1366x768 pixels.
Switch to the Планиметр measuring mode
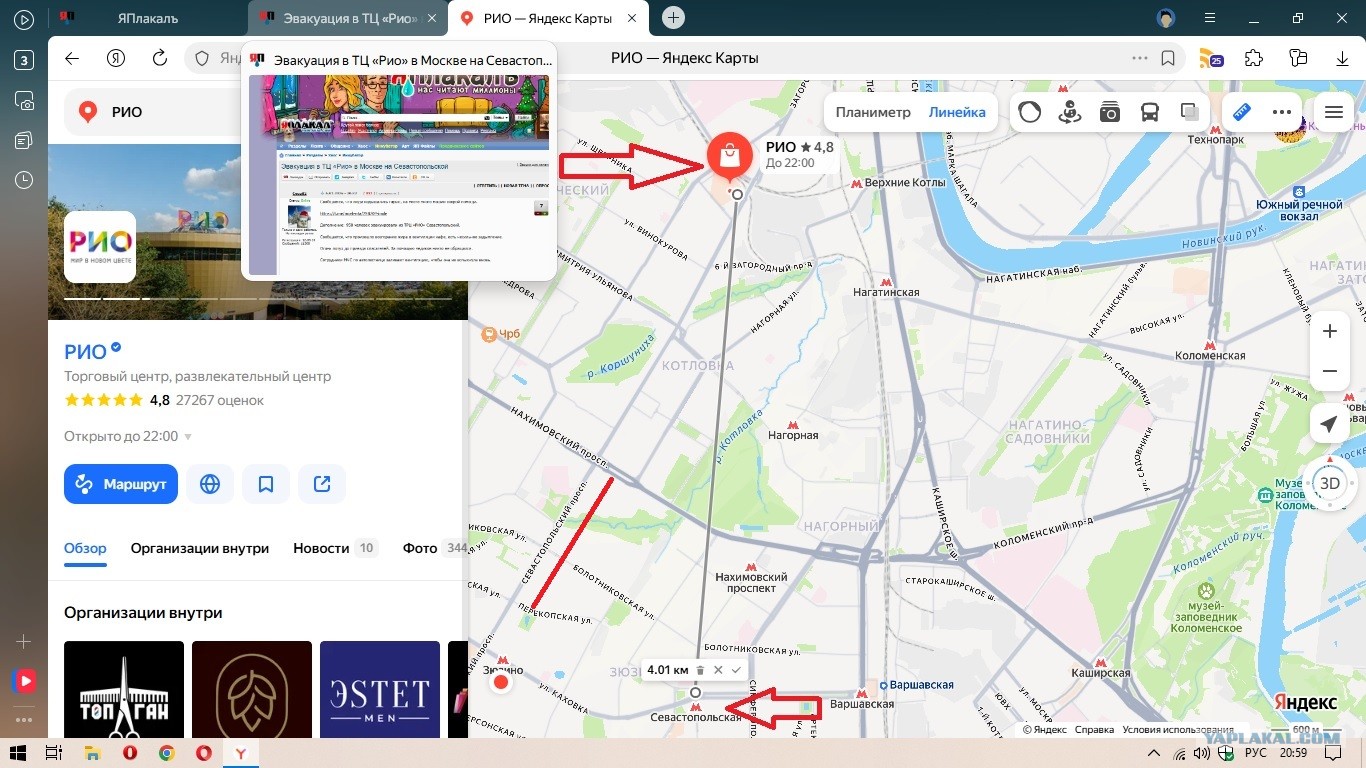tap(873, 112)
